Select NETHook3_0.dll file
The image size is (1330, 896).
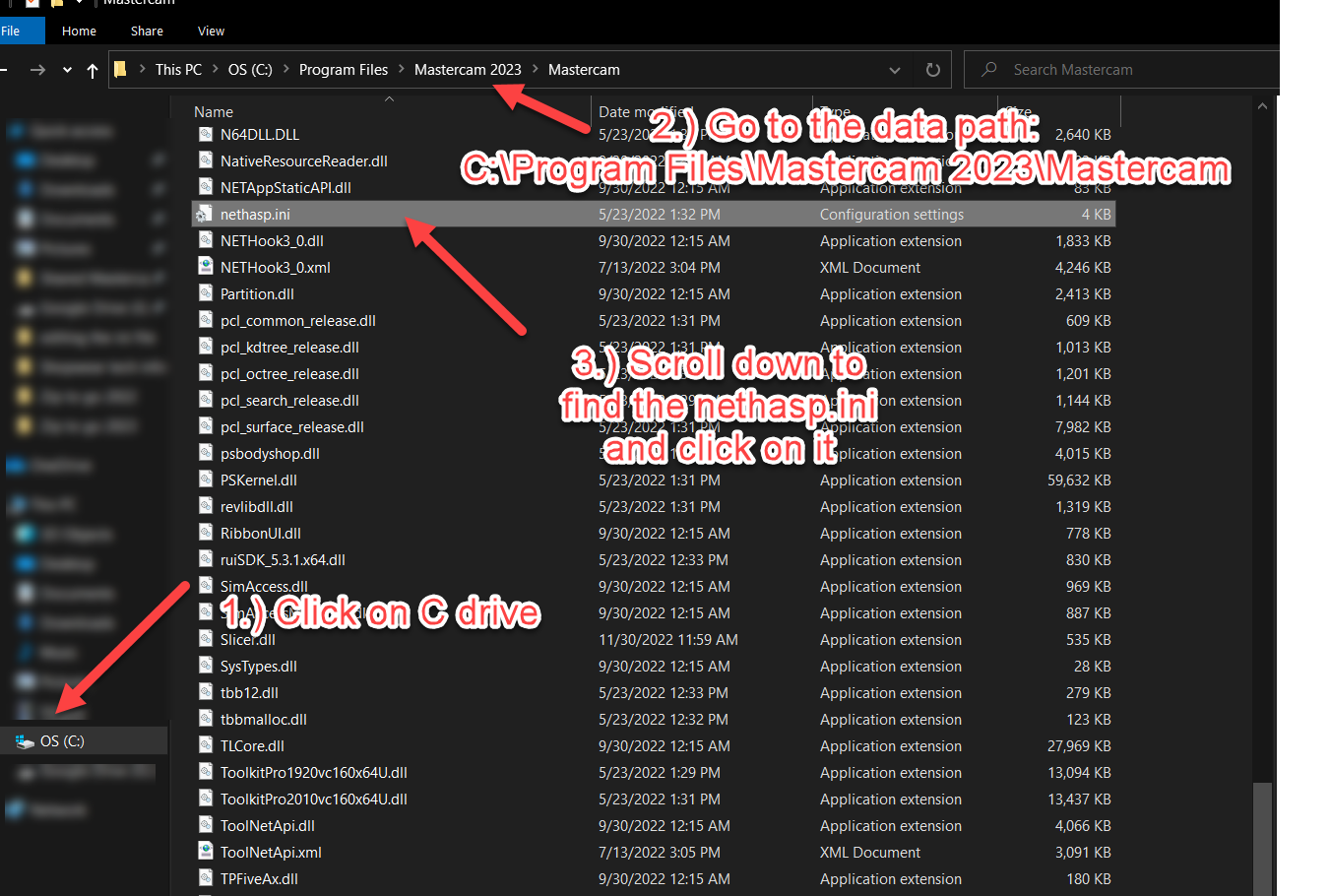click(272, 241)
